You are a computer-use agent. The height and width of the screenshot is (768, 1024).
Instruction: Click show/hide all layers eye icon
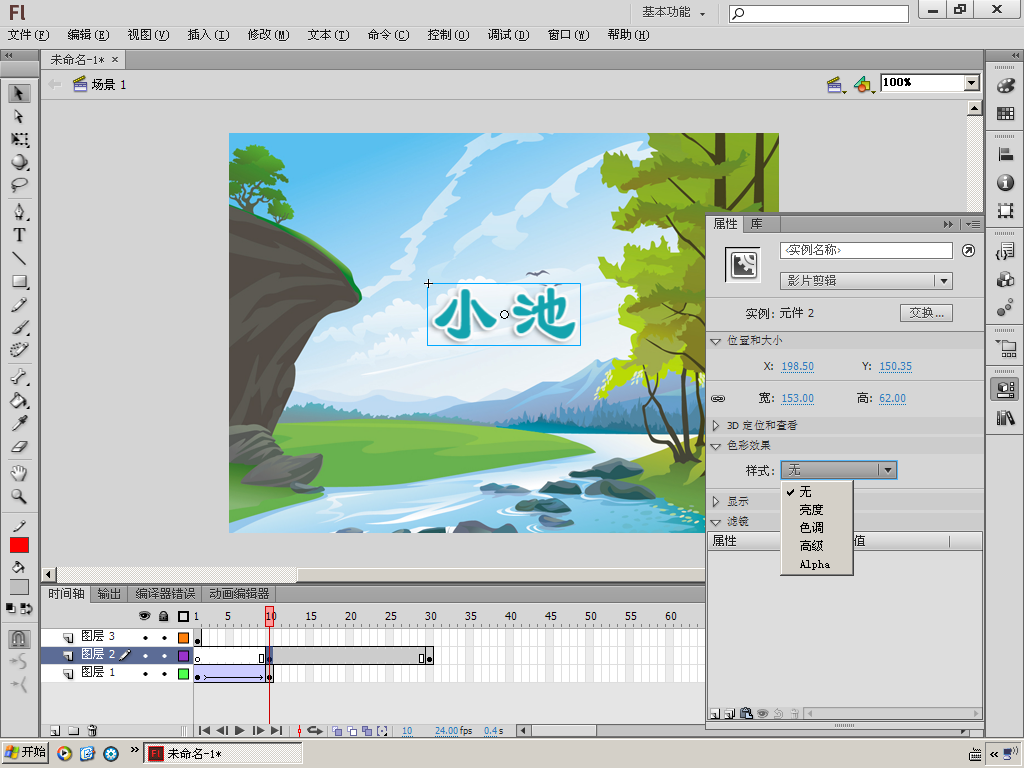point(145,616)
